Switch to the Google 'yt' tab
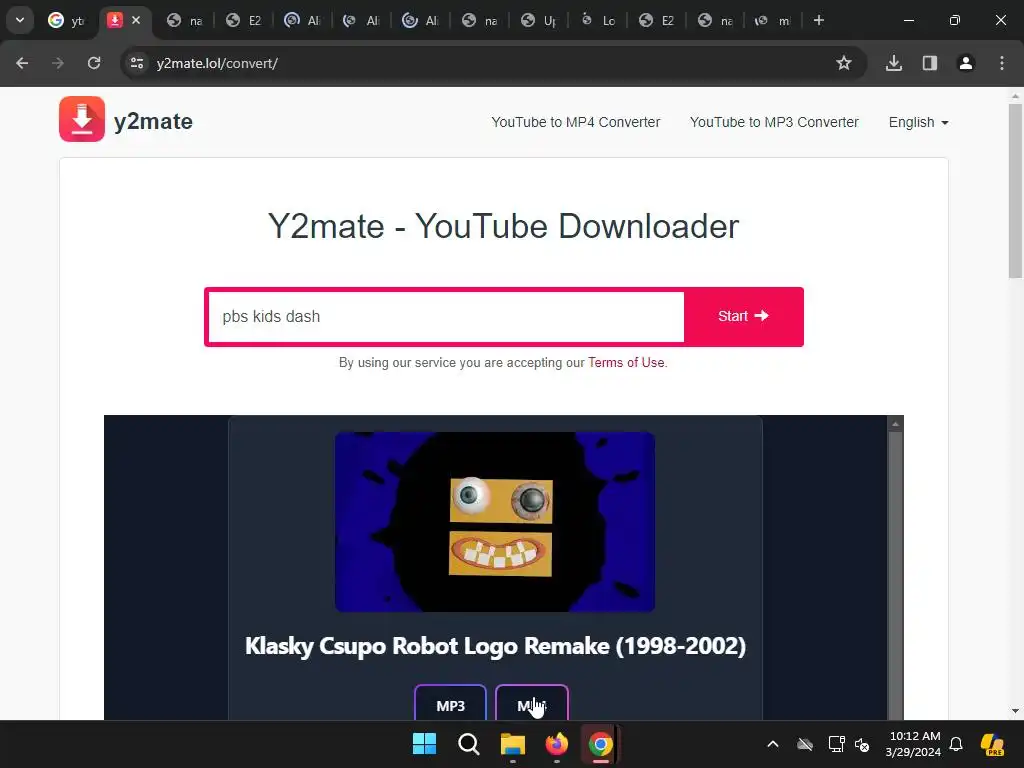Image resolution: width=1024 pixels, height=768 pixels. tap(66, 20)
